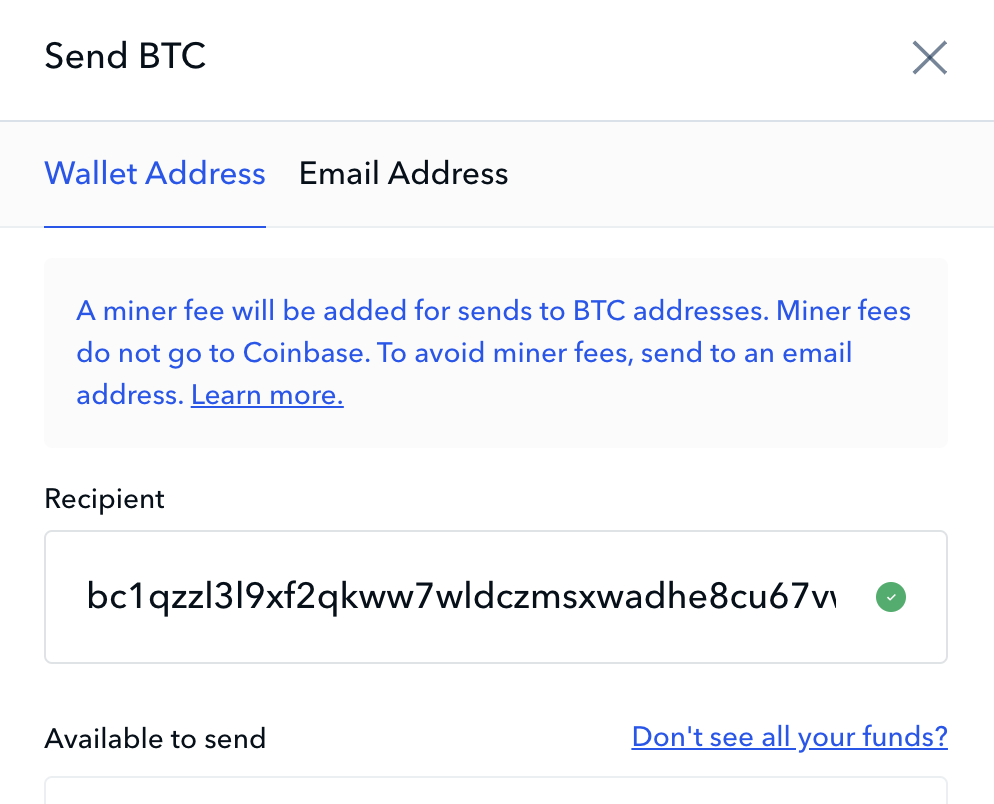Place cursor in the bc1q wallet address text
The width and height of the screenshot is (994, 804).
pos(462,597)
